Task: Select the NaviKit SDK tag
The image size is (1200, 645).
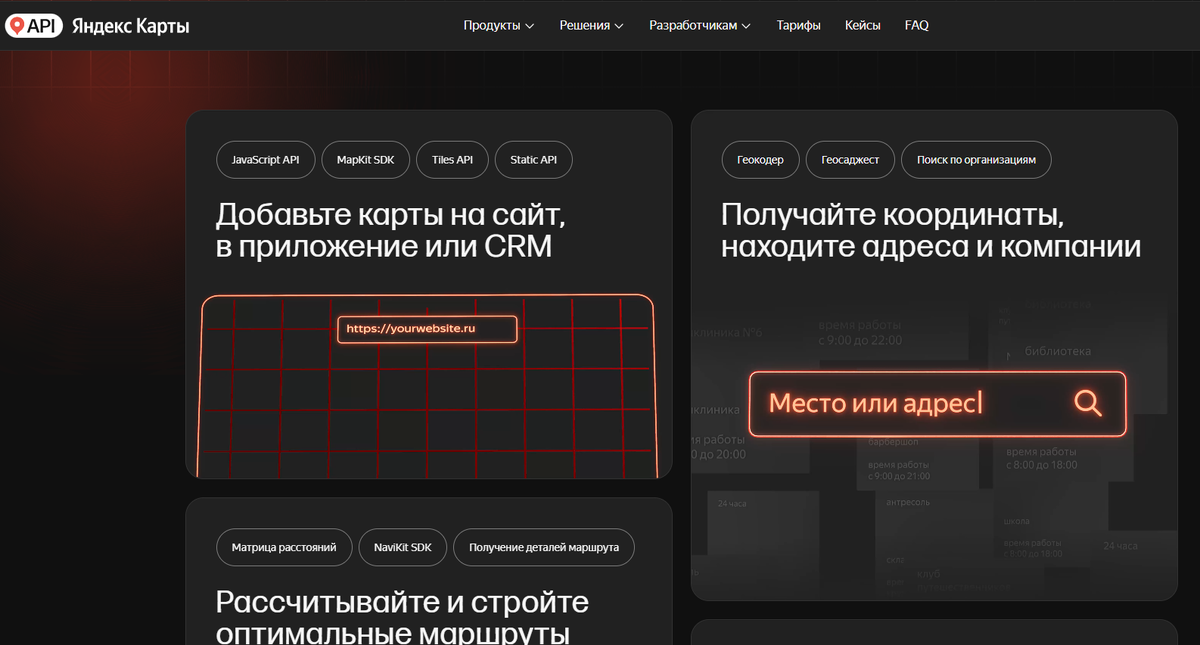Action: 403,548
